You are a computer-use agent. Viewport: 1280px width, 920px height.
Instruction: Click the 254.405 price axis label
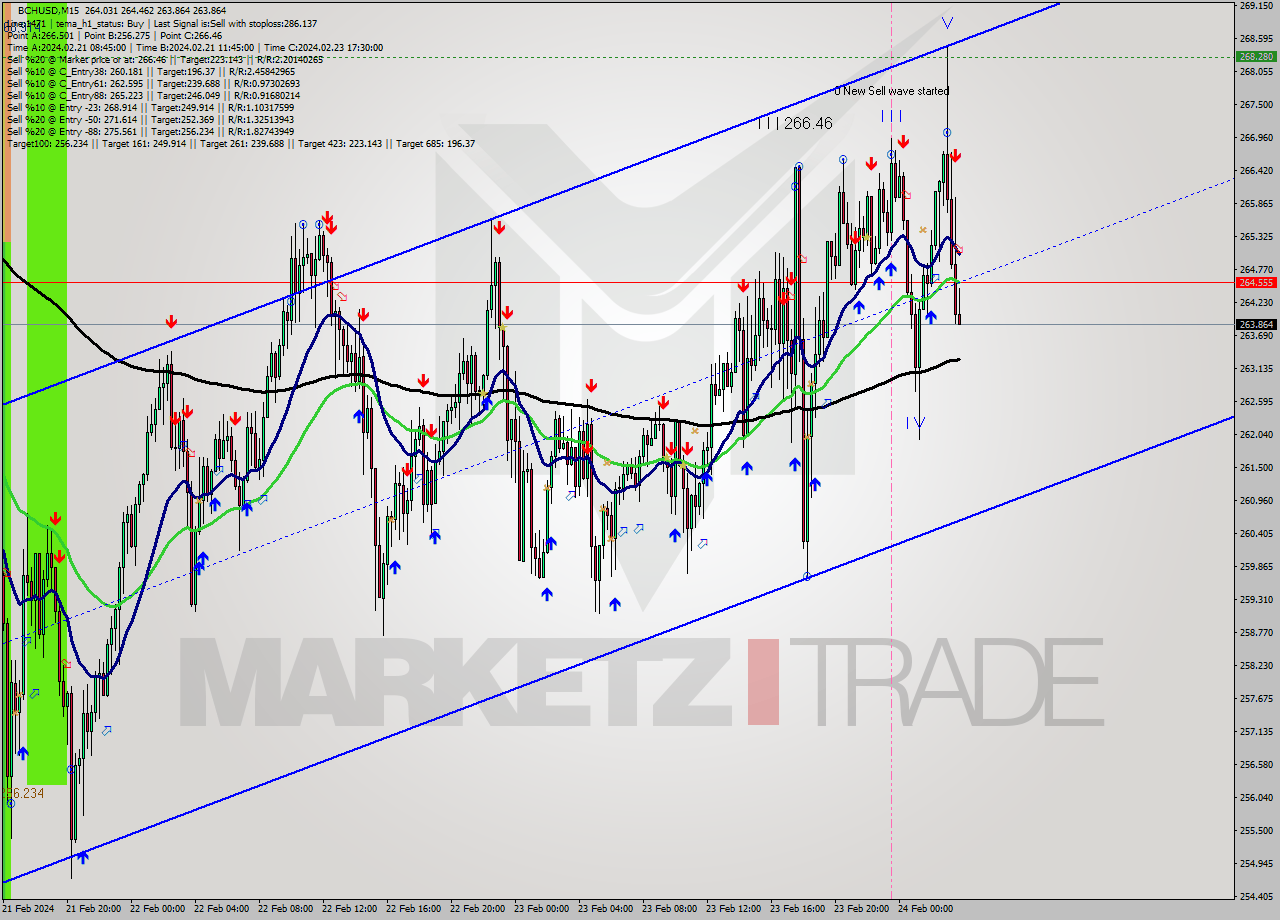(1256, 897)
